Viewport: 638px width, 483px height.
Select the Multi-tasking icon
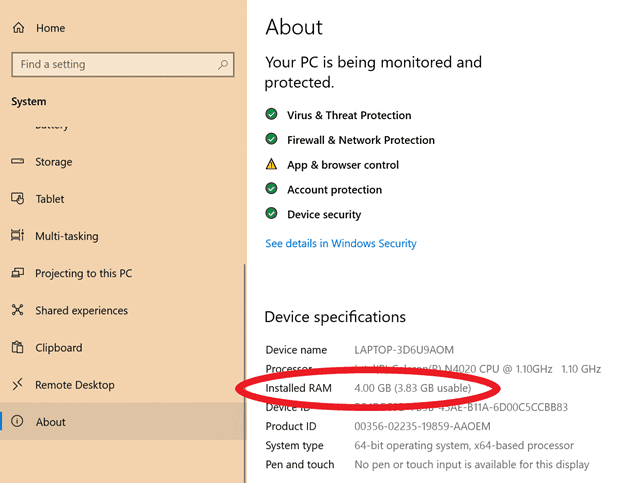(x=17, y=236)
